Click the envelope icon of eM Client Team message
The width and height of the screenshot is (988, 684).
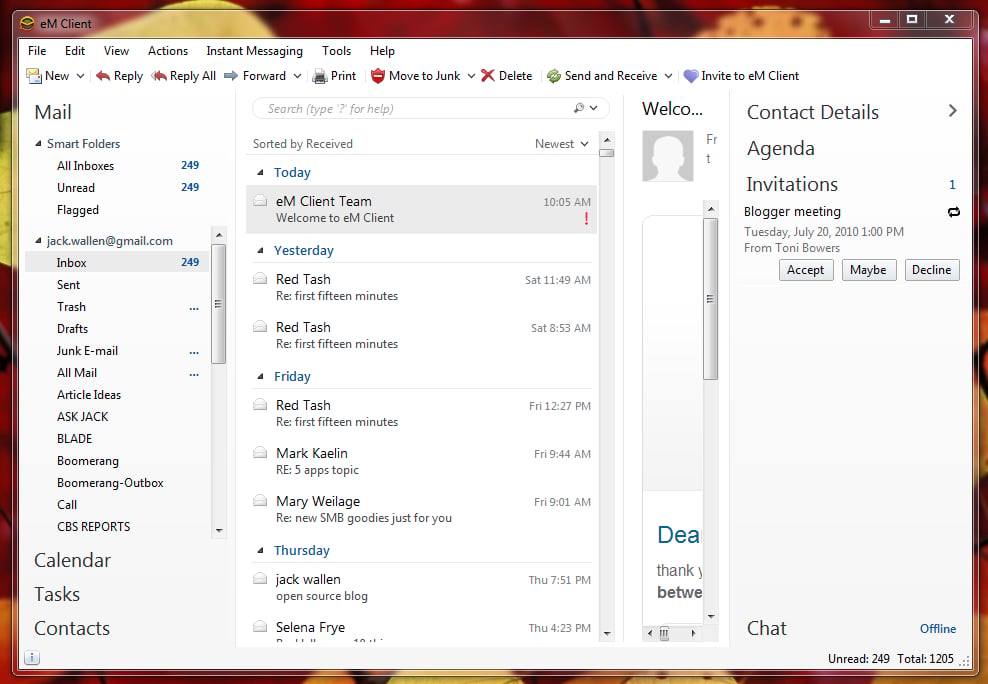tap(260, 201)
